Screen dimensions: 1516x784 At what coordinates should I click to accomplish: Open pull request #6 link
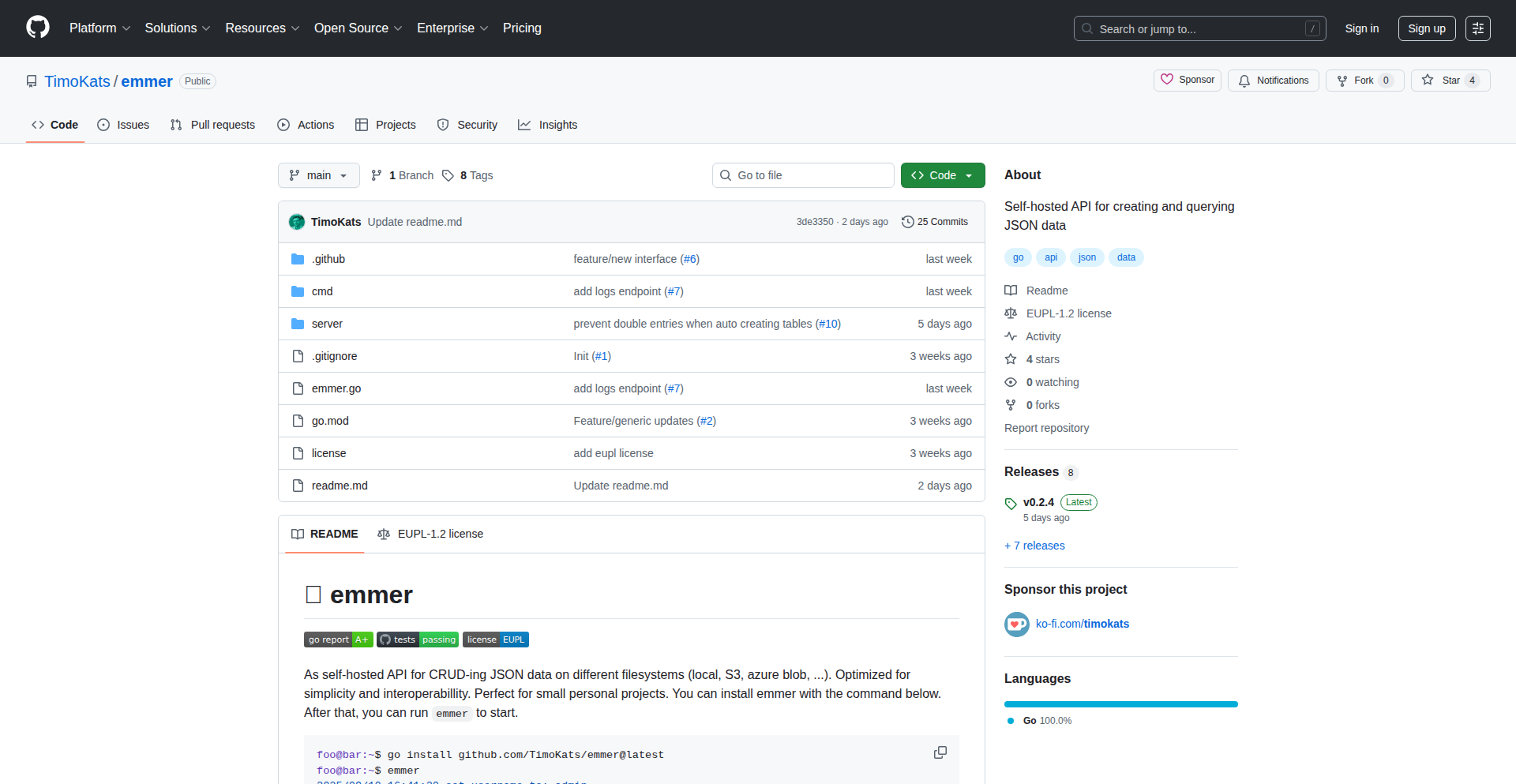691,259
